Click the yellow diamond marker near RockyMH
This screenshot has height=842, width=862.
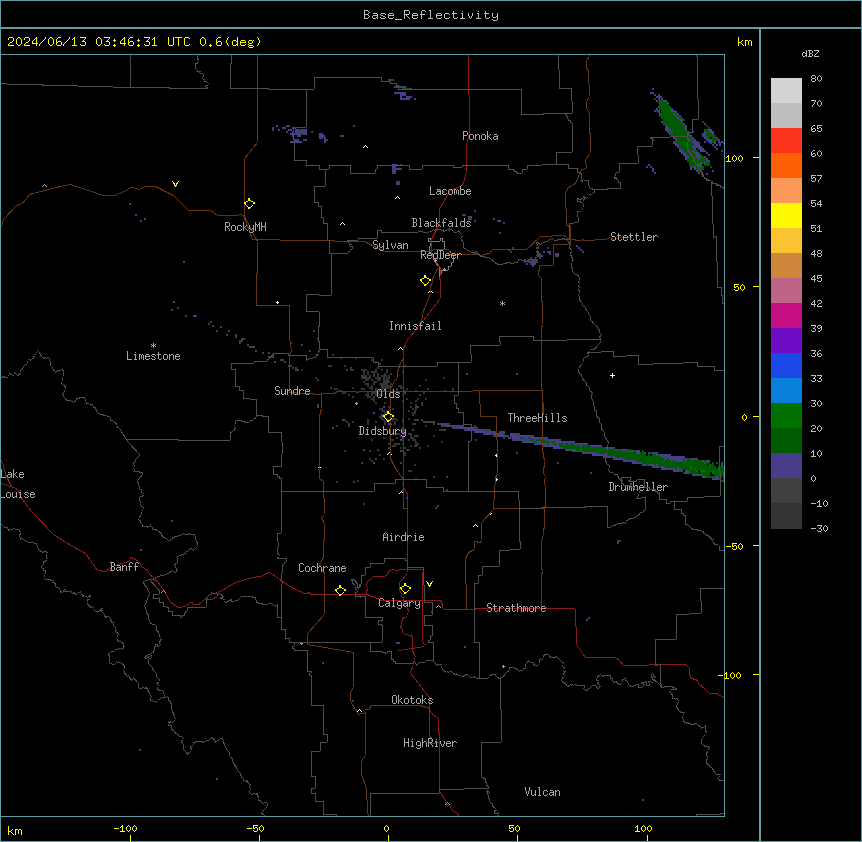pyautogui.click(x=249, y=204)
